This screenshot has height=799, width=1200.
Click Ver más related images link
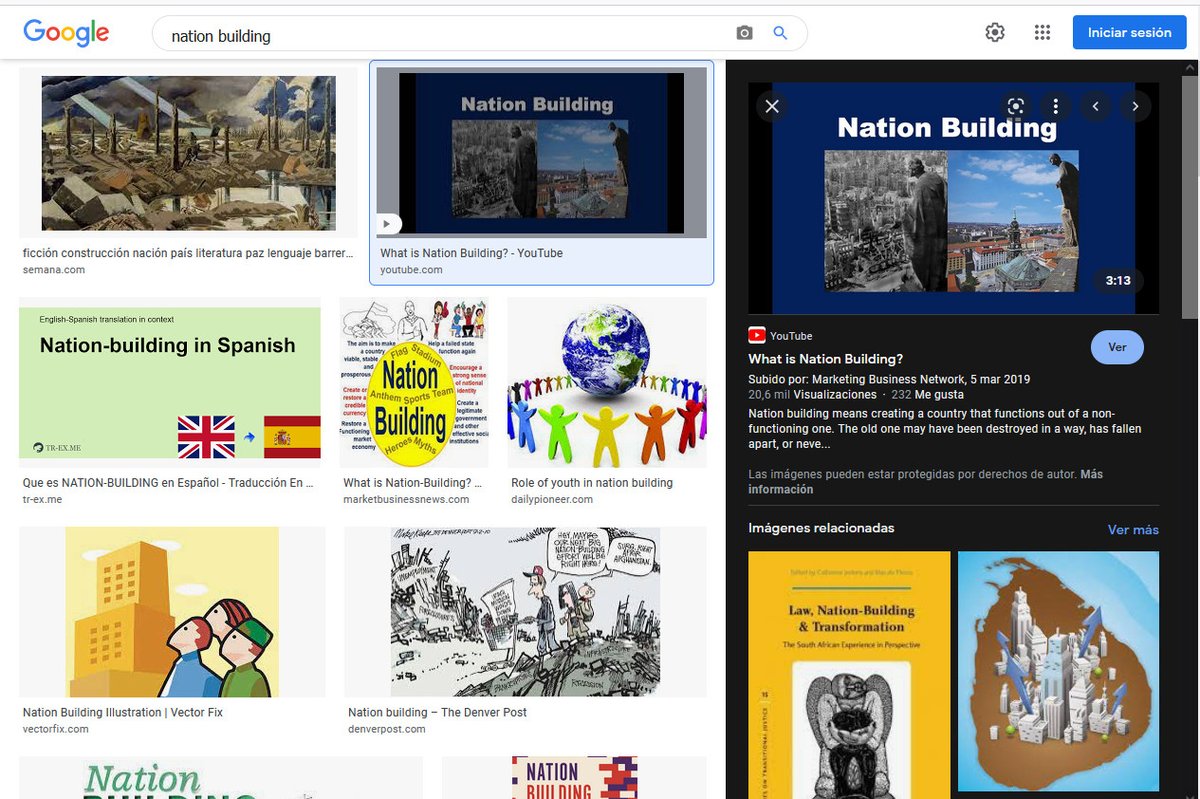tap(1133, 530)
